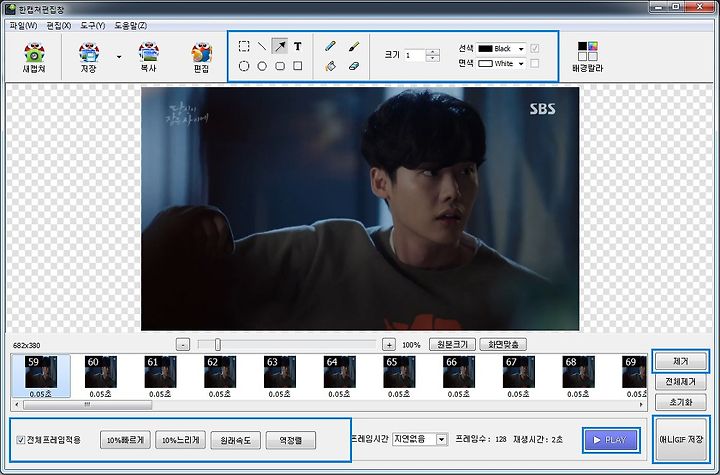
Task: Open the 도움말(Z) menu
Action: (130, 26)
